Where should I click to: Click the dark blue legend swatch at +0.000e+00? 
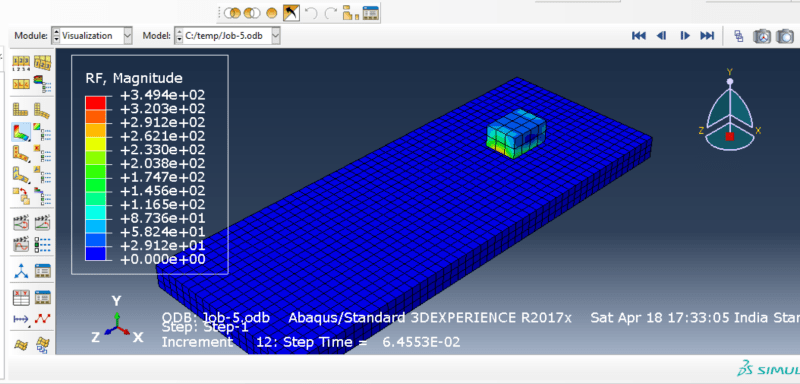coord(95,253)
